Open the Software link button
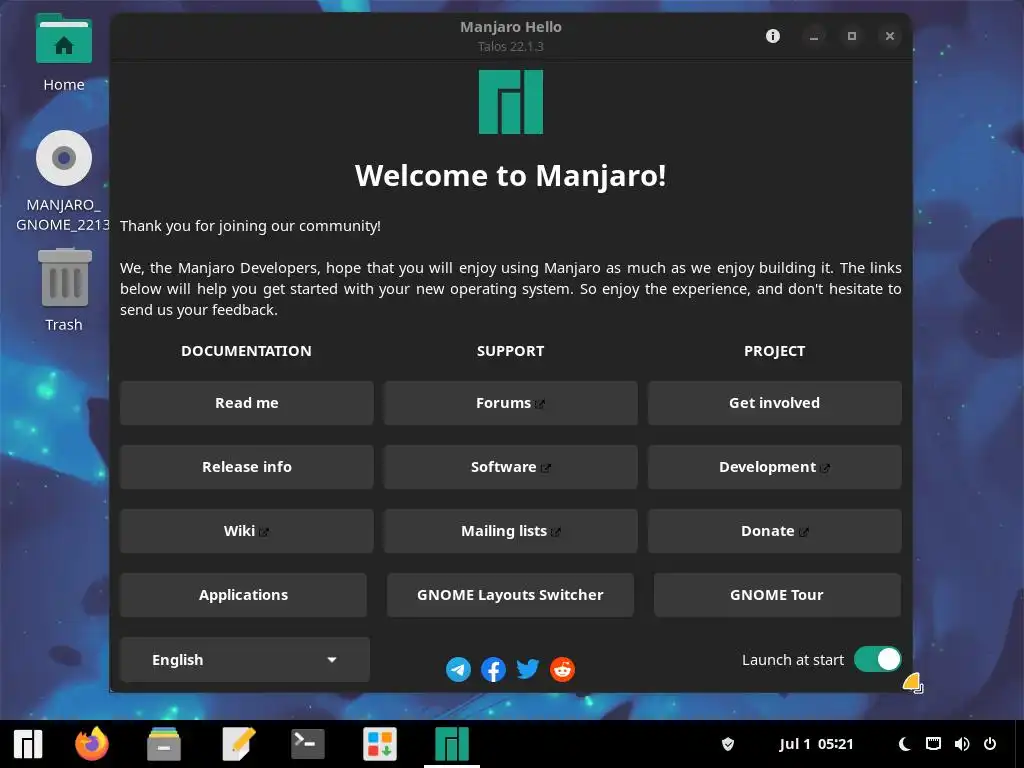The width and height of the screenshot is (1024, 768). [511, 467]
